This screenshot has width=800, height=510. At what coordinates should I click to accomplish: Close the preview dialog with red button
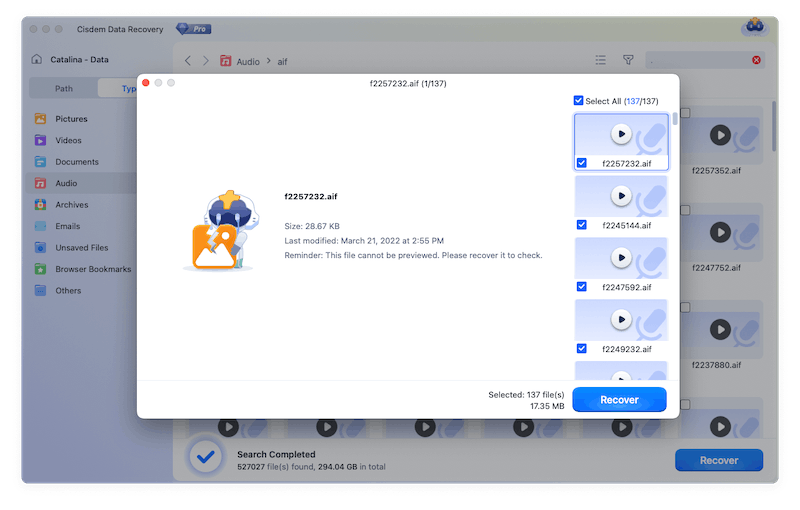pos(146,83)
